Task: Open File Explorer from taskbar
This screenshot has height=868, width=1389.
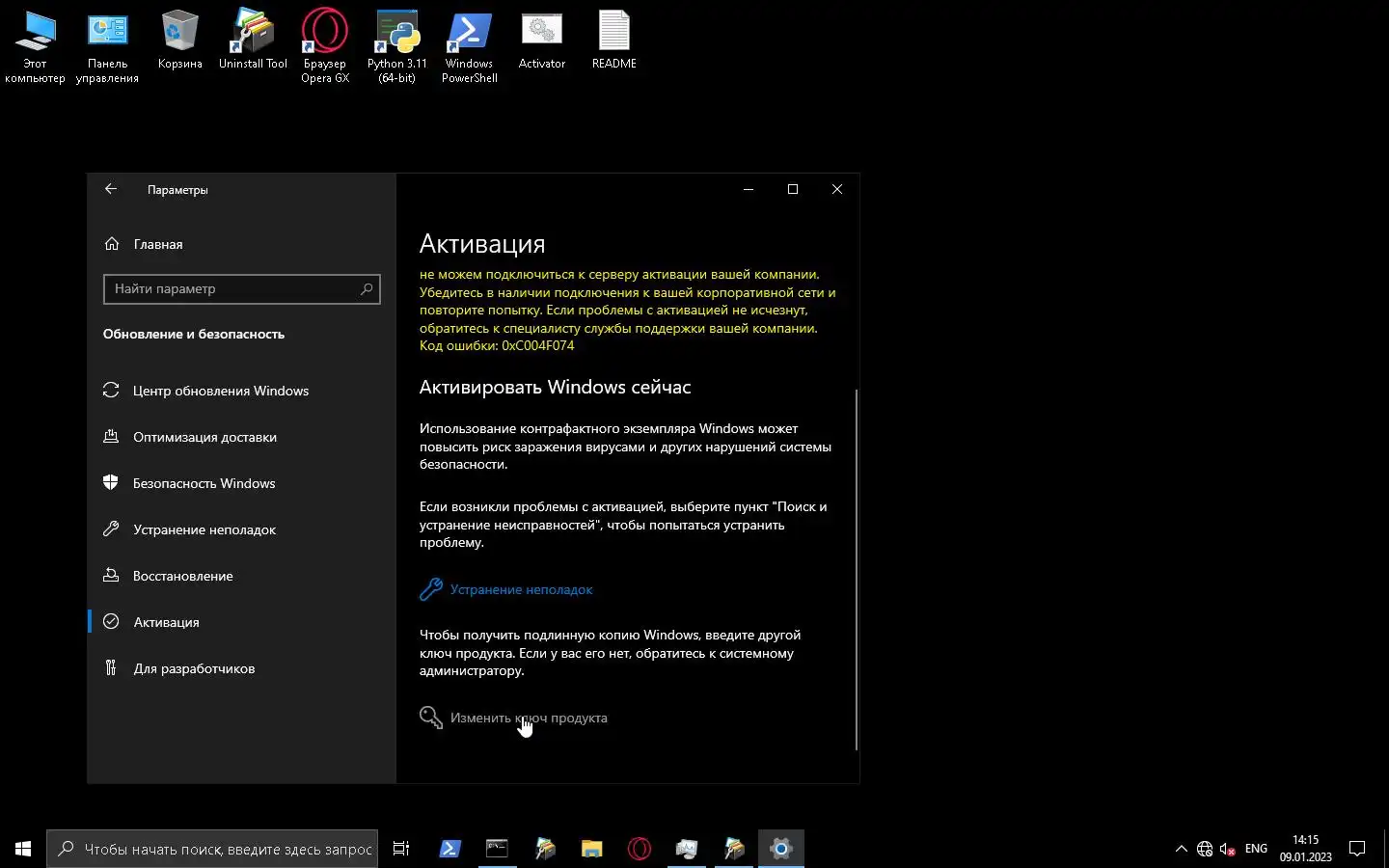Action: (591, 849)
